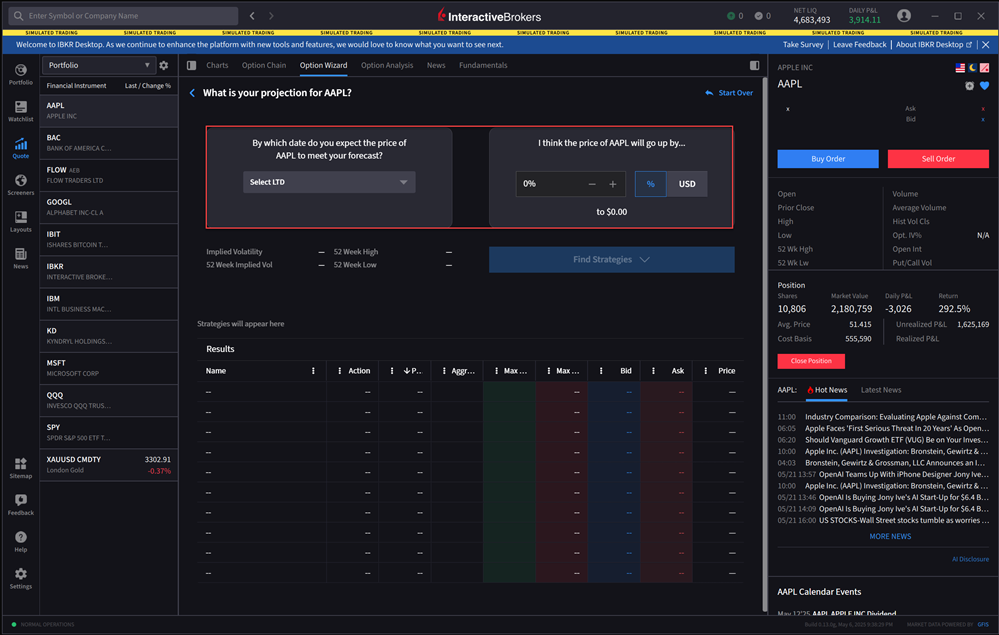
Task: Open the portfolio list gear settings
Action: coord(164,65)
